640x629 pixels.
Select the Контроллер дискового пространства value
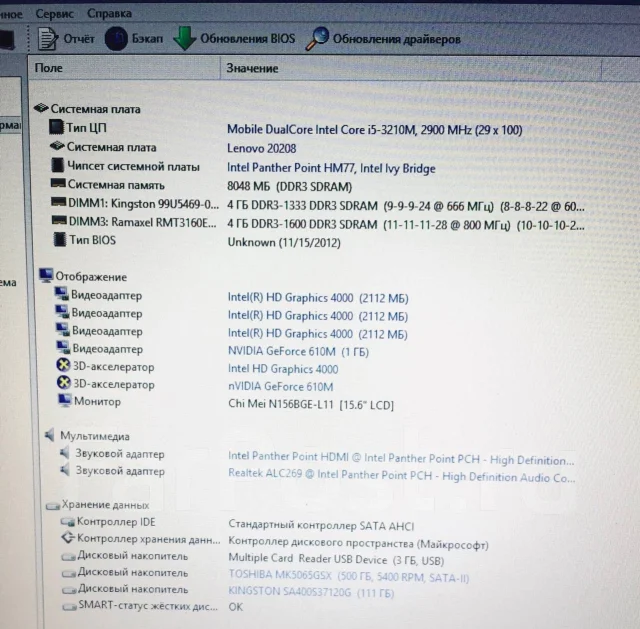358,543
